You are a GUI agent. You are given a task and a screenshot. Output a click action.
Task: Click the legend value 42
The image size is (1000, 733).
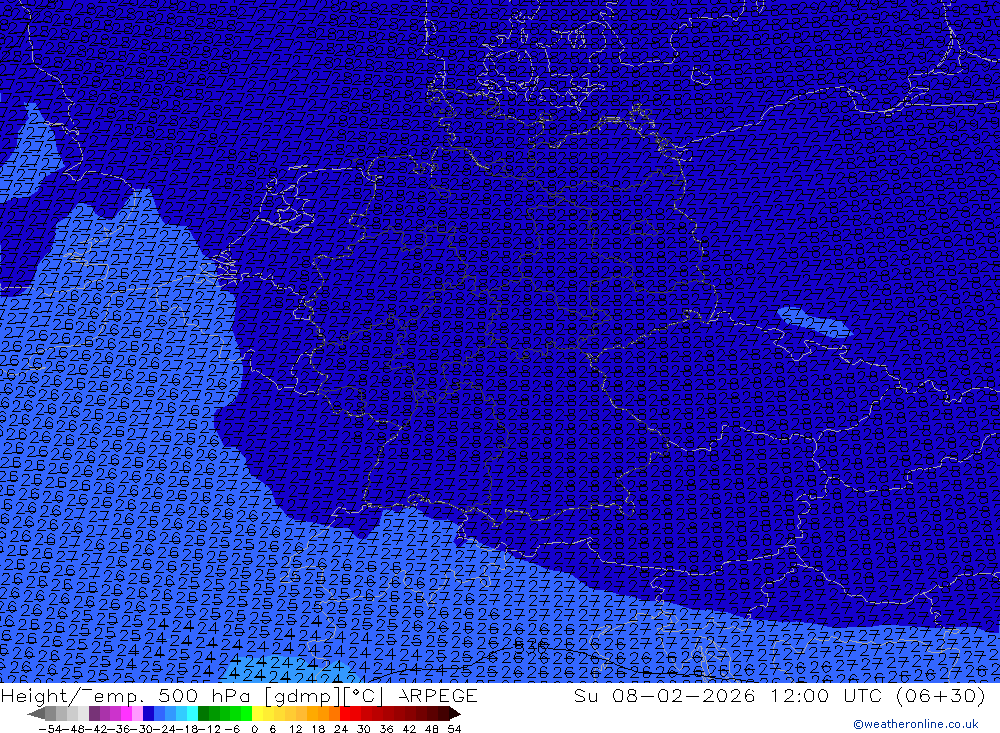[409, 729]
